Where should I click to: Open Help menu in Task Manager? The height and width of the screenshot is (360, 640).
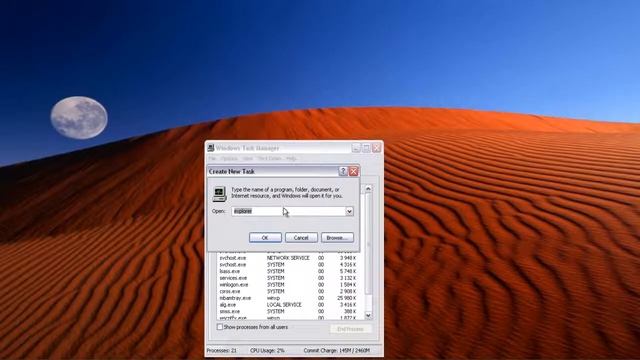click(291, 158)
